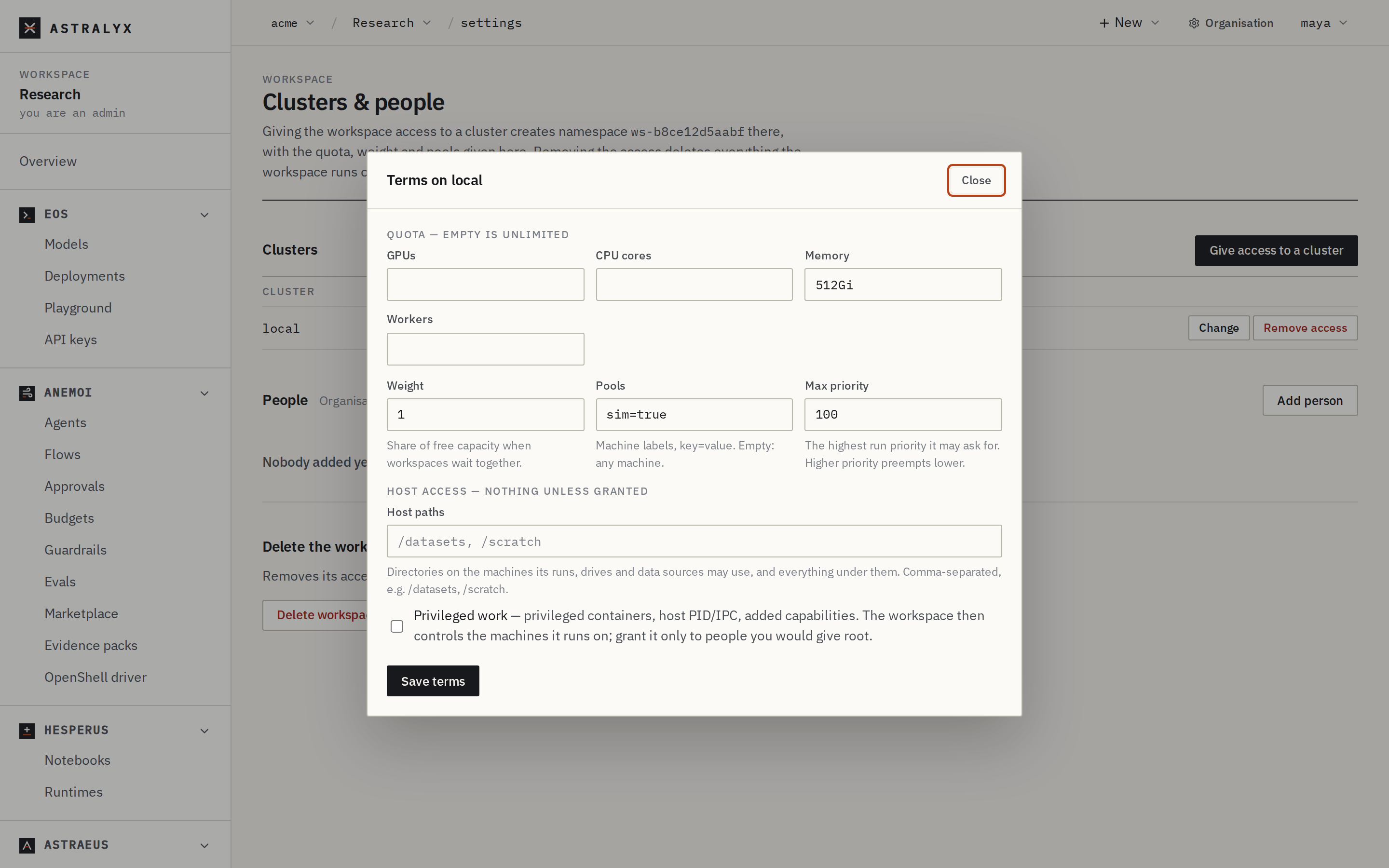
Task: Click the plus icon beside New
Action: point(1104,23)
